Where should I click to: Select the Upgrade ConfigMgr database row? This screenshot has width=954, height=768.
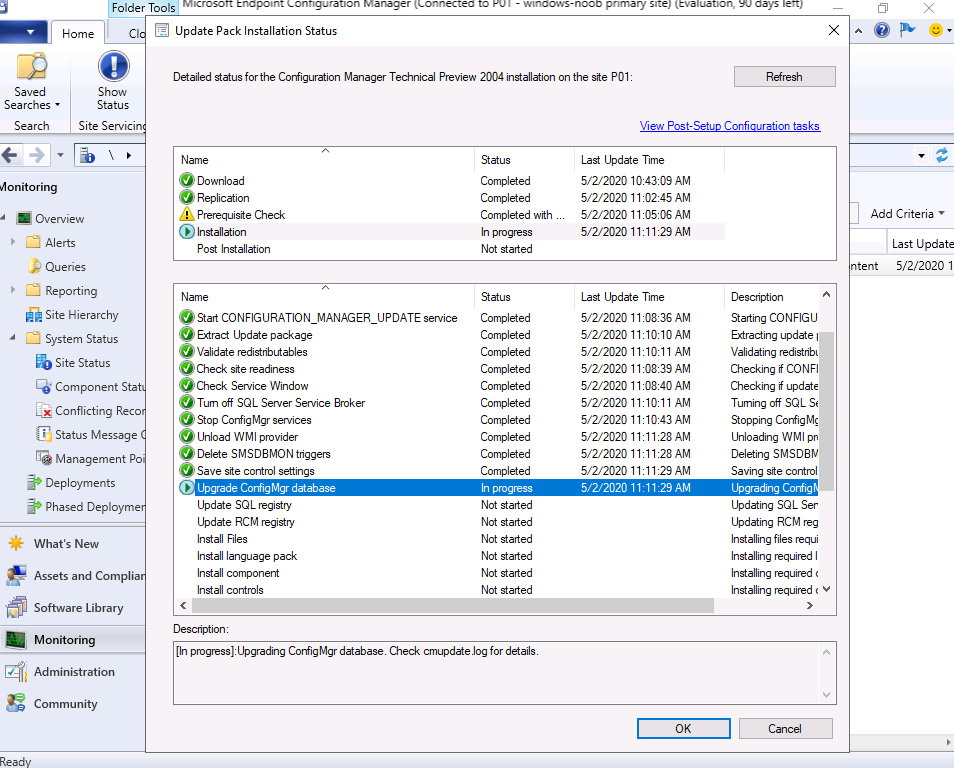pyautogui.click(x=498, y=488)
